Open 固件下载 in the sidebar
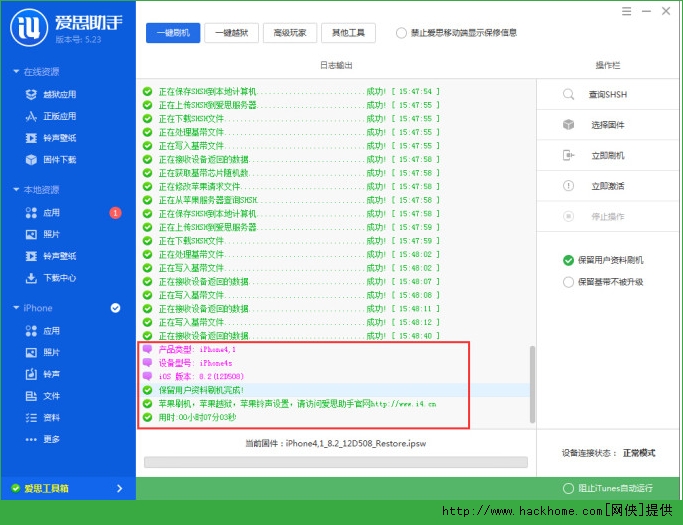The height and width of the screenshot is (525, 683). tap(58, 159)
